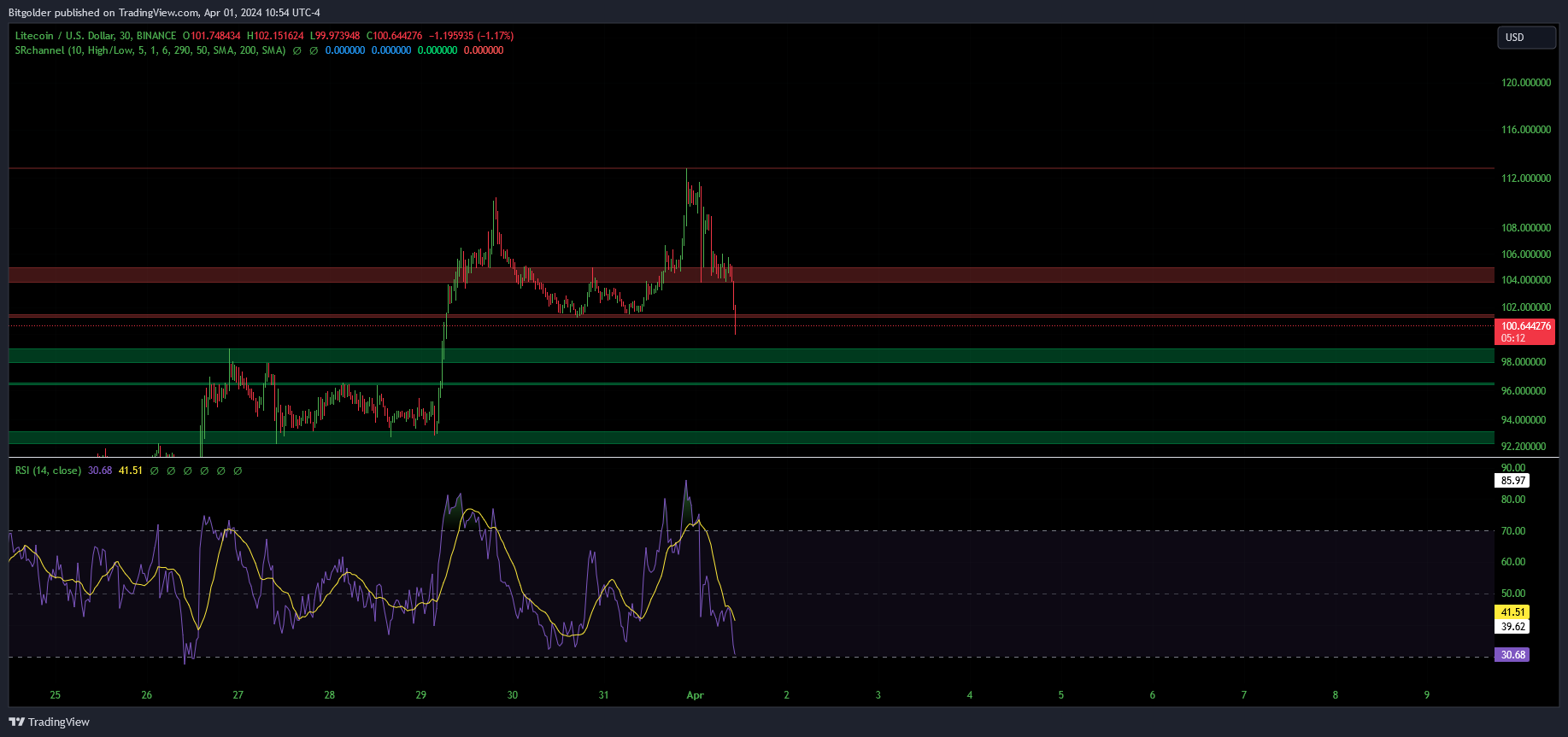Click the high value H102.151624
This screenshot has width=1568, height=737.
[x=275, y=36]
